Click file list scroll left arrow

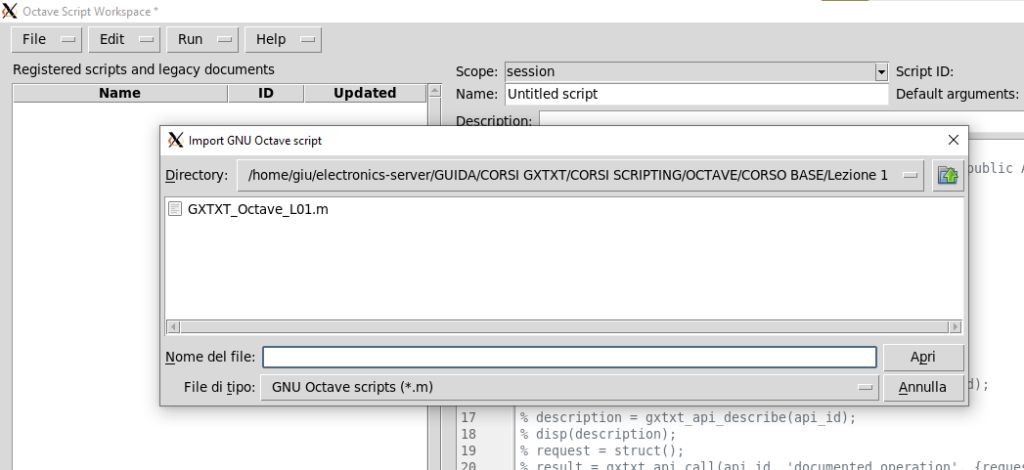coord(174,326)
